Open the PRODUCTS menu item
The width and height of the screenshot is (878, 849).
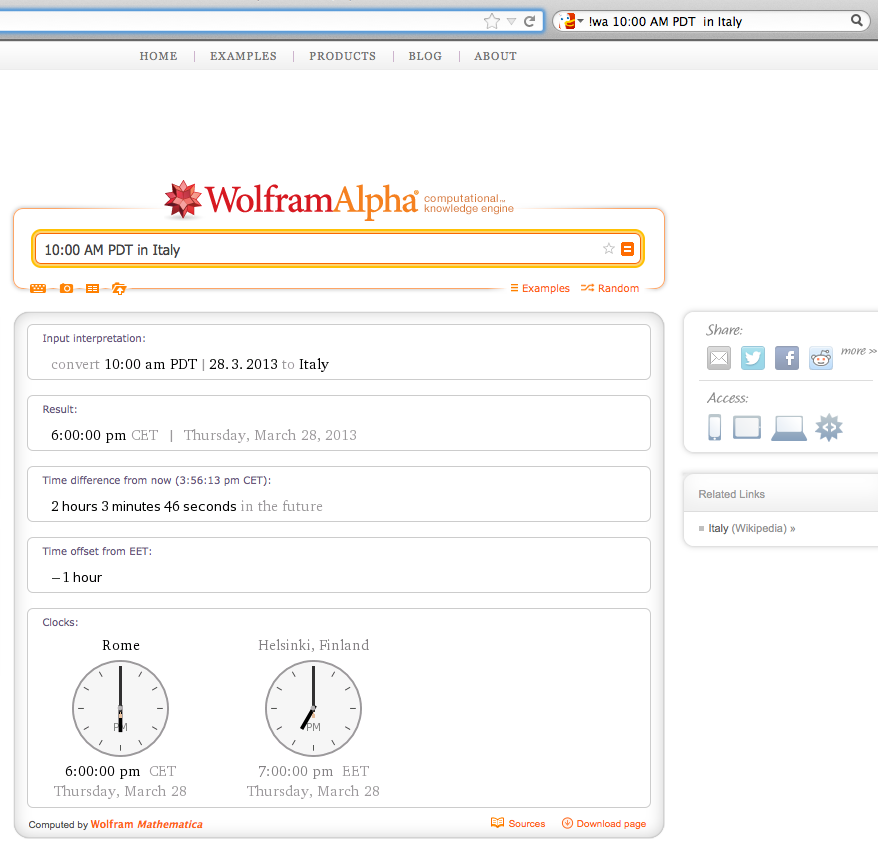342,56
